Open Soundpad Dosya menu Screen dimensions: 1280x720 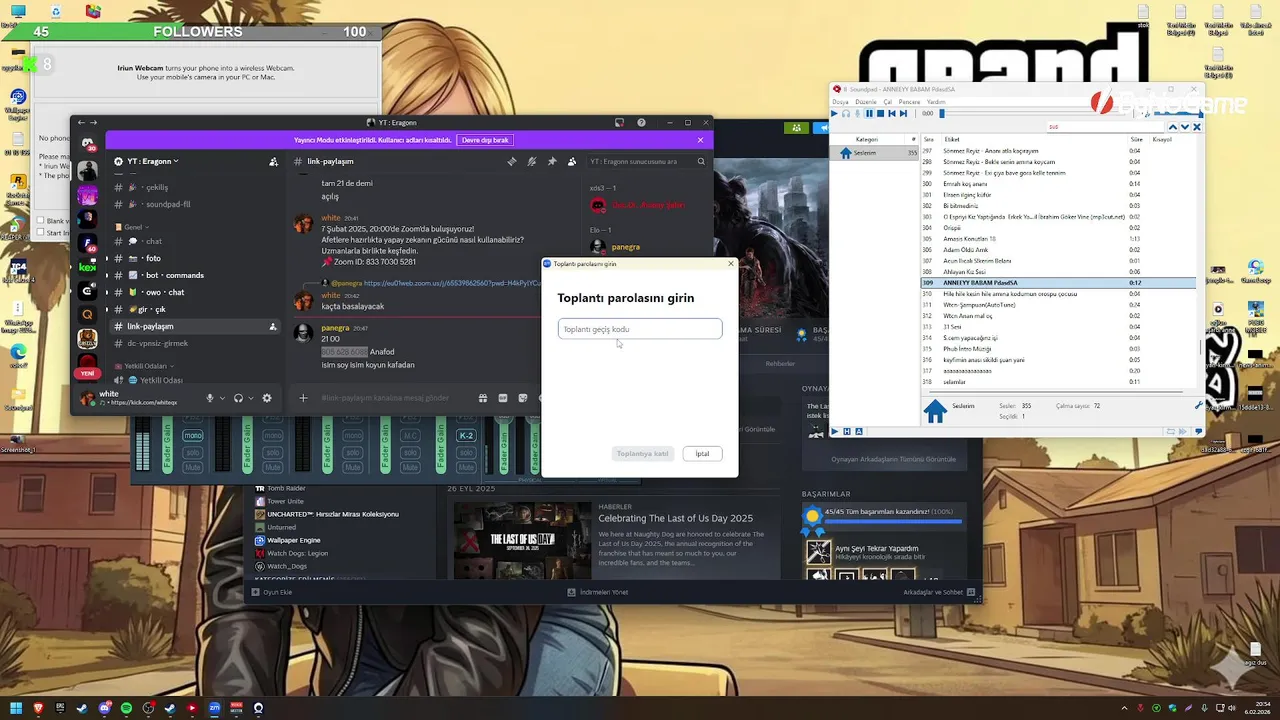pyautogui.click(x=840, y=102)
